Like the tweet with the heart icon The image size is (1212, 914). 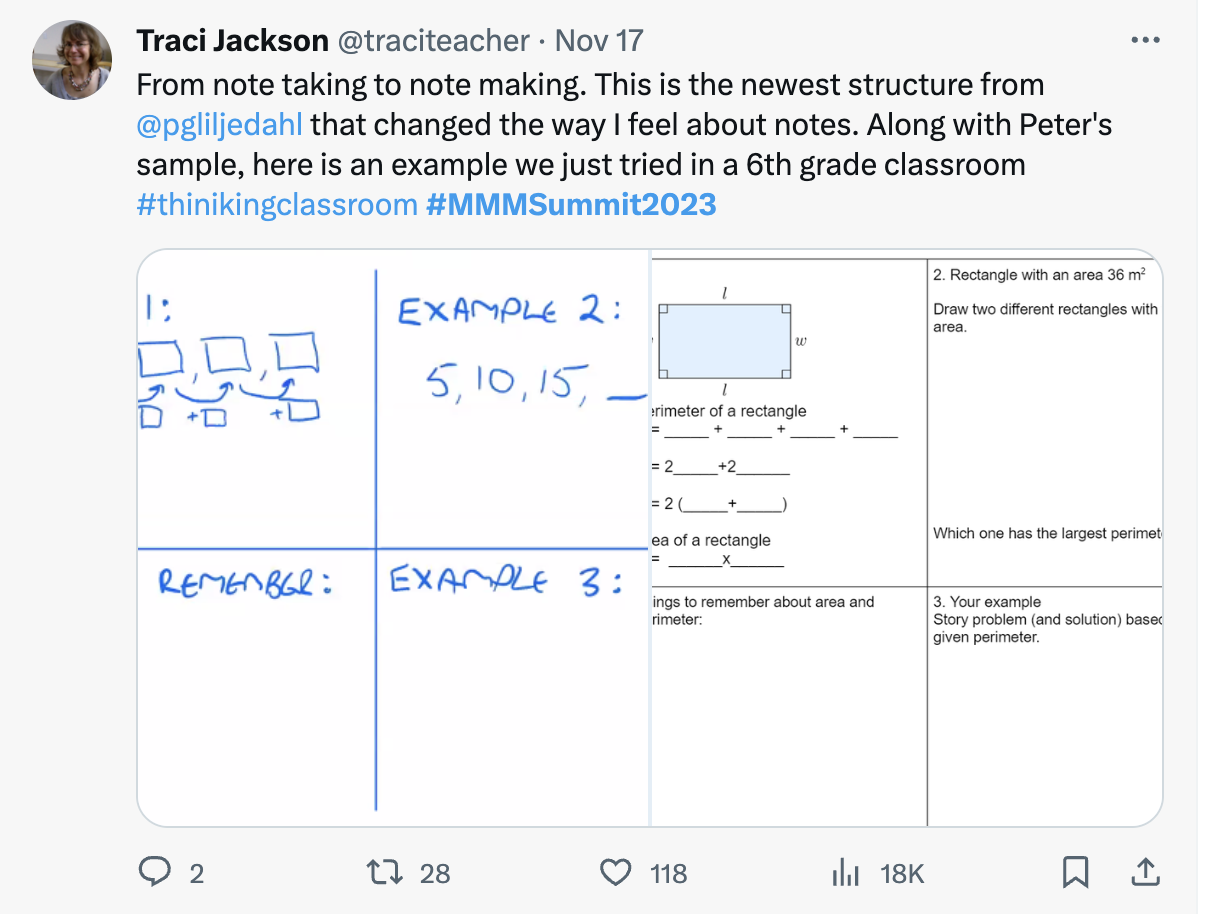click(615, 873)
